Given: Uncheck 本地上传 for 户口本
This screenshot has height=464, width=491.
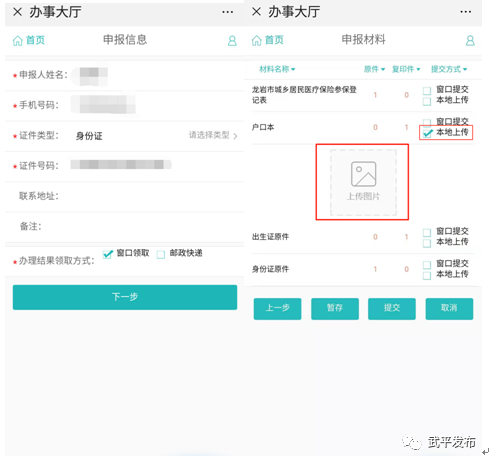Looking at the screenshot, I should pos(427,133).
